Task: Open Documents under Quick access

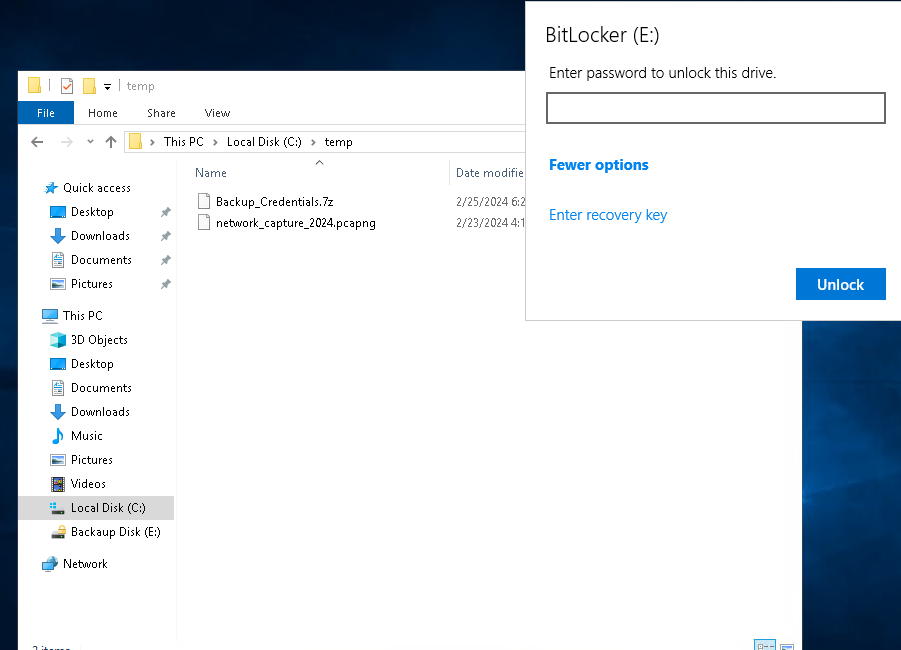Action: [x=101, y=260]
